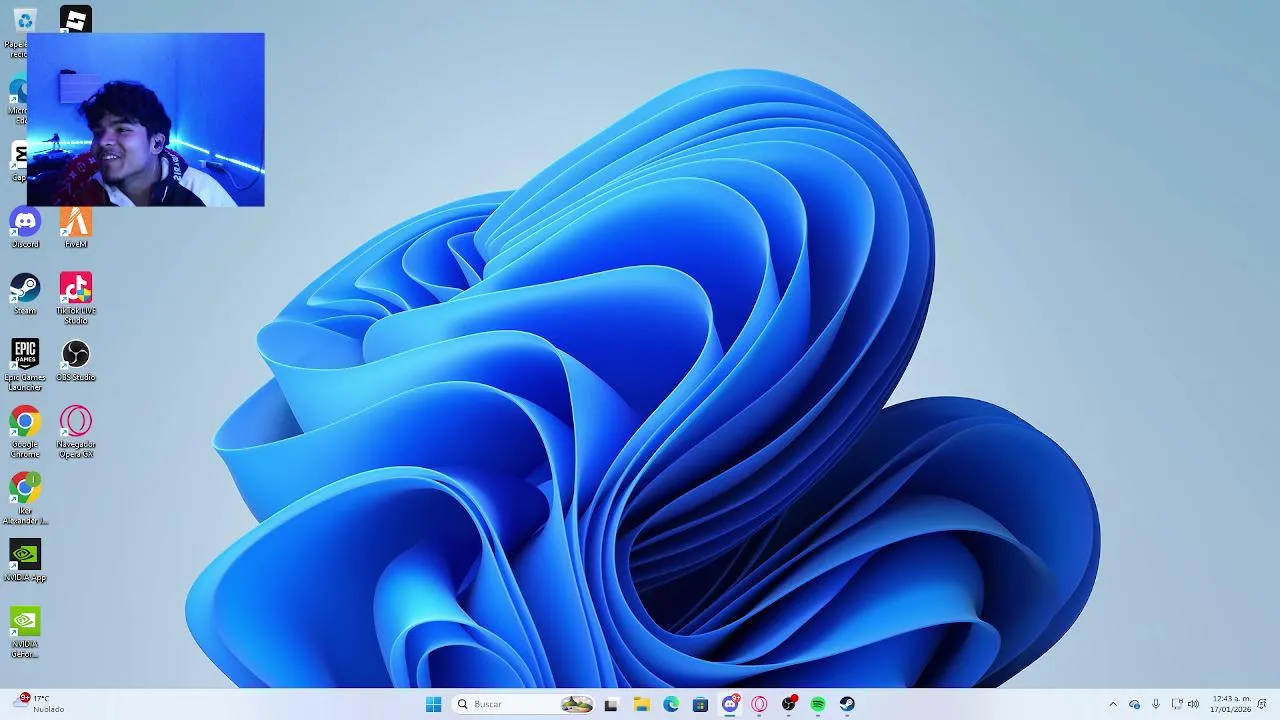The image size is (1280, 720).
Task: Click the cloud sync tray icon
Action: coord(1134,705)
